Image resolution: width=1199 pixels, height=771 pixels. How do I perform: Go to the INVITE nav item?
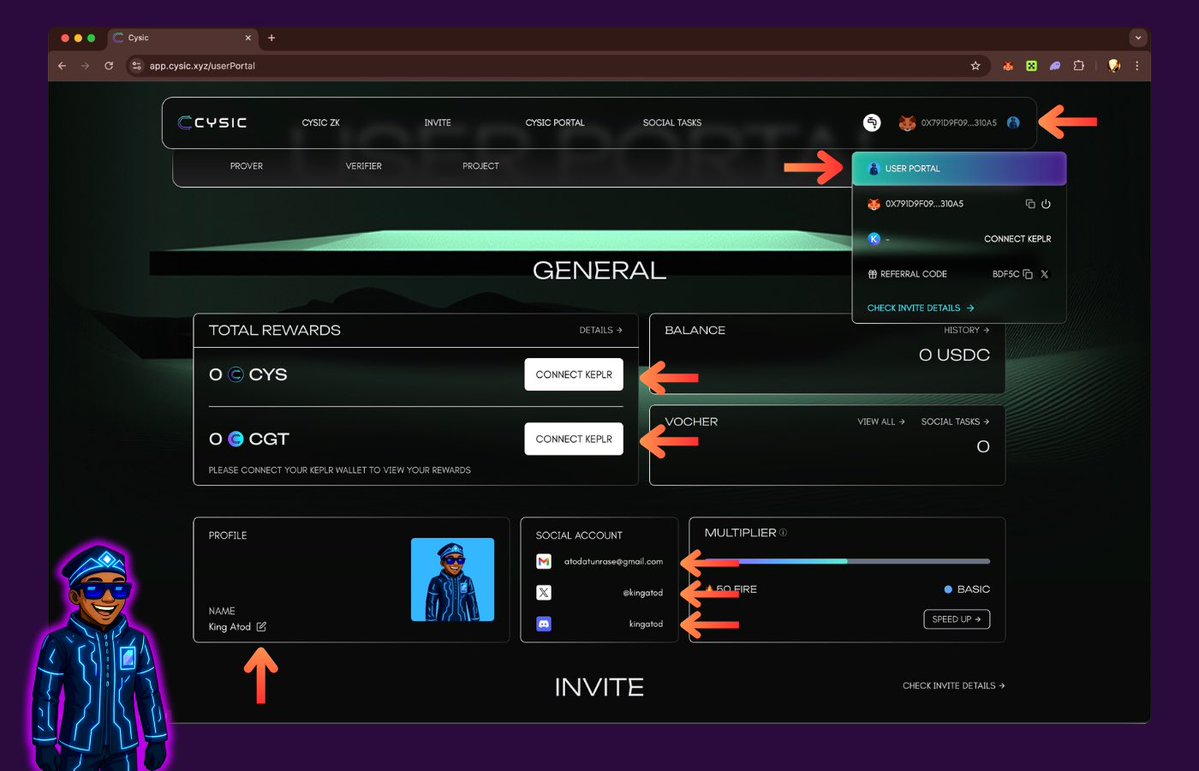(437, 122)
